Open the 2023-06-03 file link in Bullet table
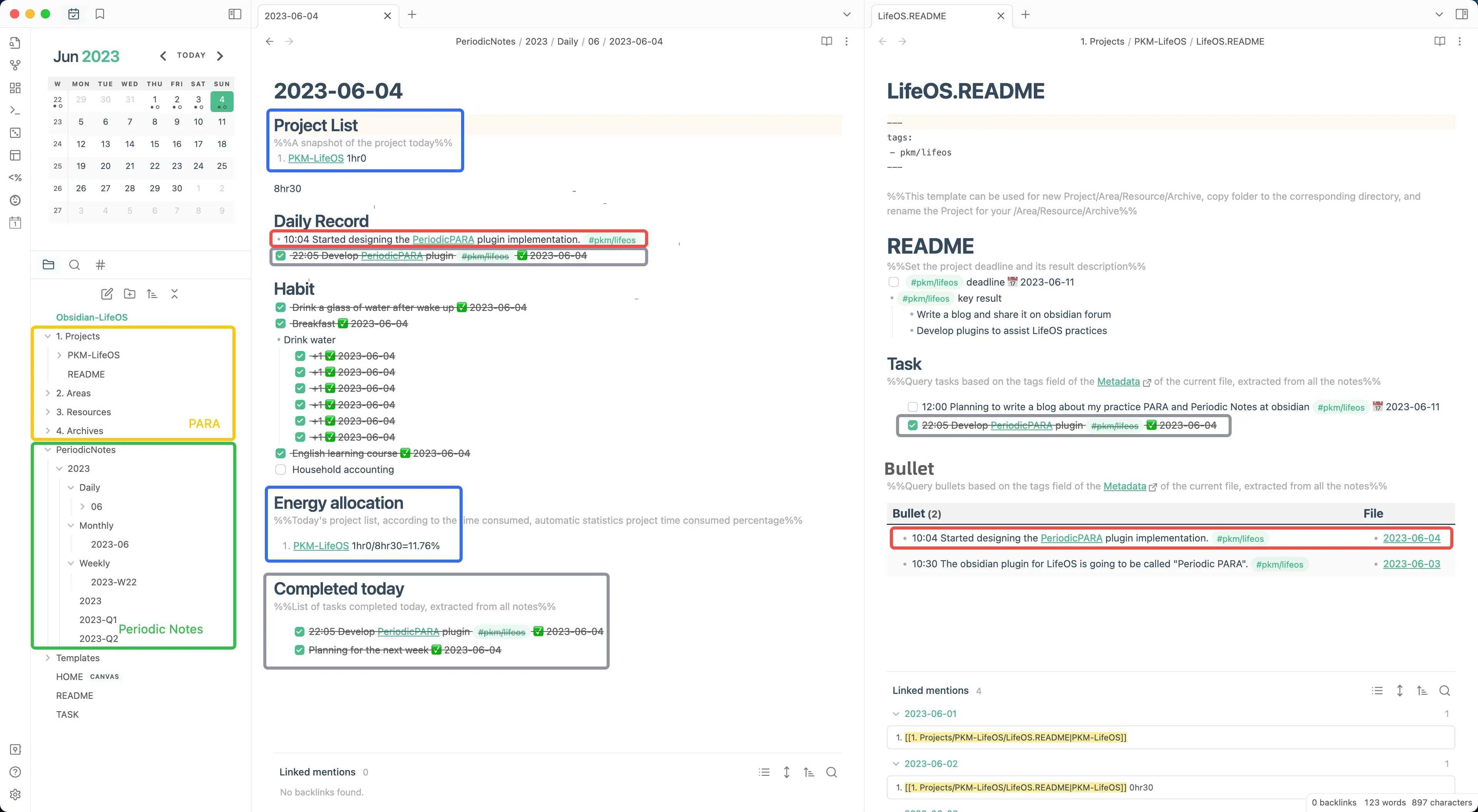This screenshot has width=1478, height=812. pos(1411,564)
